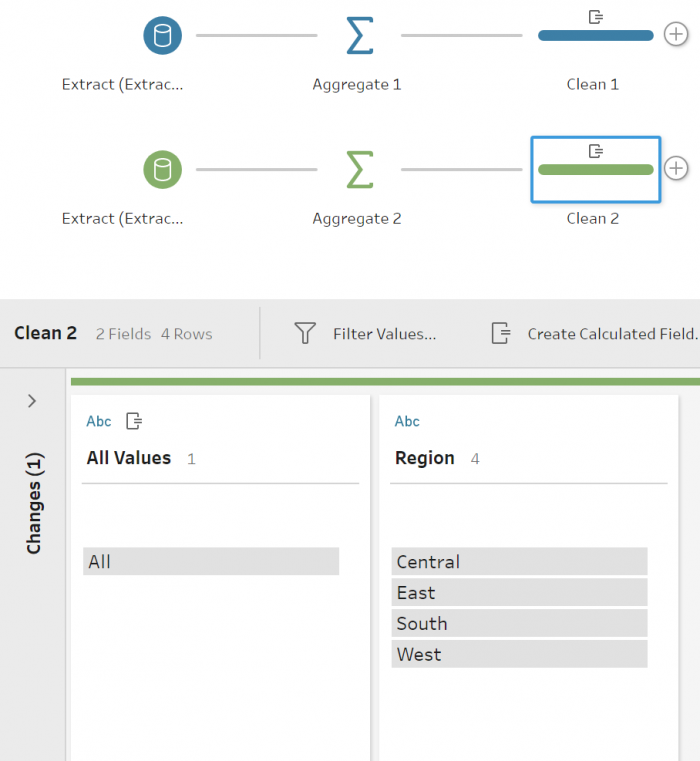Viewport: 700px width, 761px height.
Task: Click the Clean 2 label under step
Action: 593,218
